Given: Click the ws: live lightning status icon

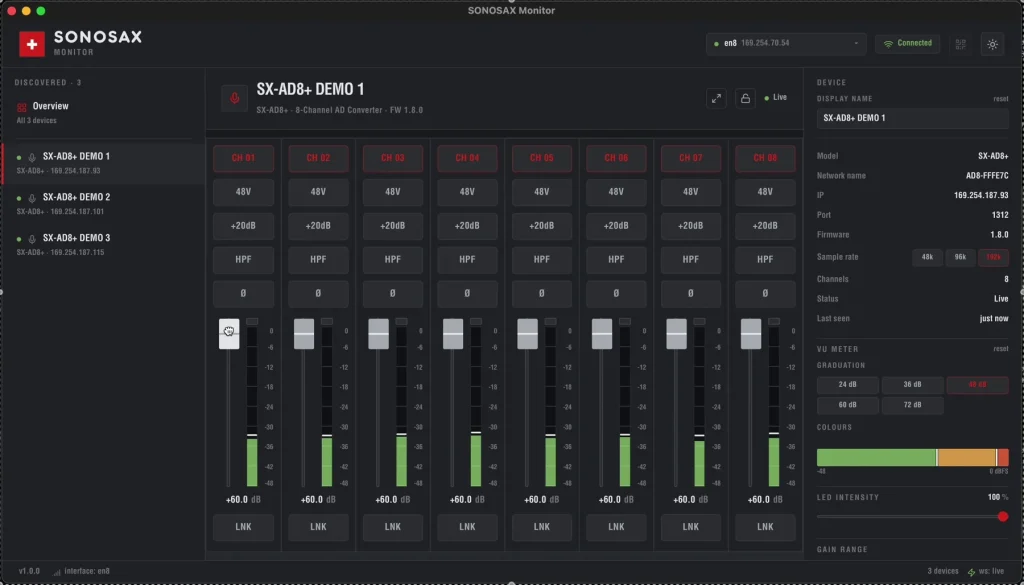Looking at the screenshot, I should tap(971, 572).
